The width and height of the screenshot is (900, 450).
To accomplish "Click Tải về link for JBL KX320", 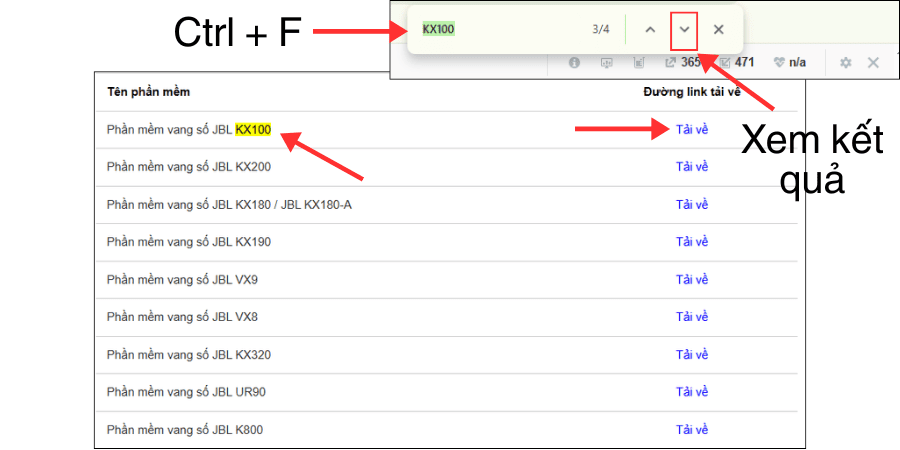I will click(692, 355).
